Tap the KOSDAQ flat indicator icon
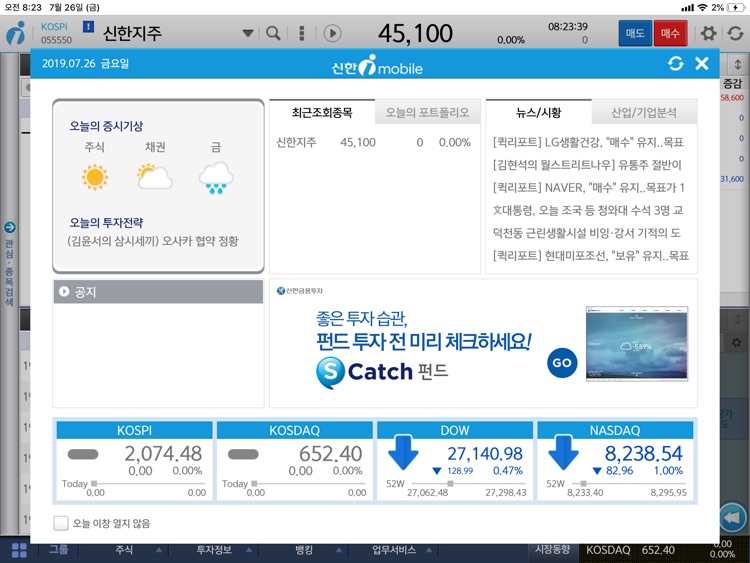The height and width of the screenshot is (563, 750). tap(243, 454)
